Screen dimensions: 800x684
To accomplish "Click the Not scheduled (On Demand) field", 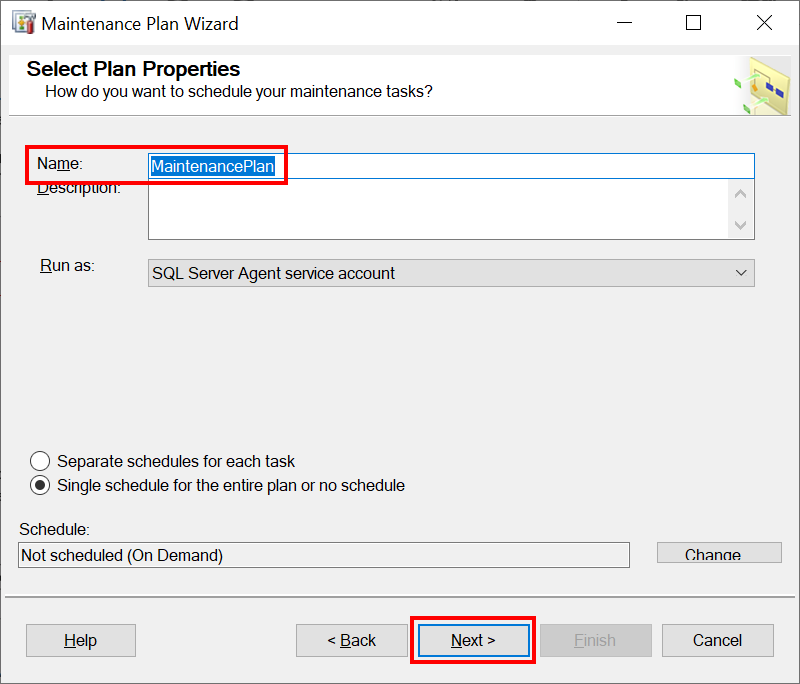I will pos(324,555).
